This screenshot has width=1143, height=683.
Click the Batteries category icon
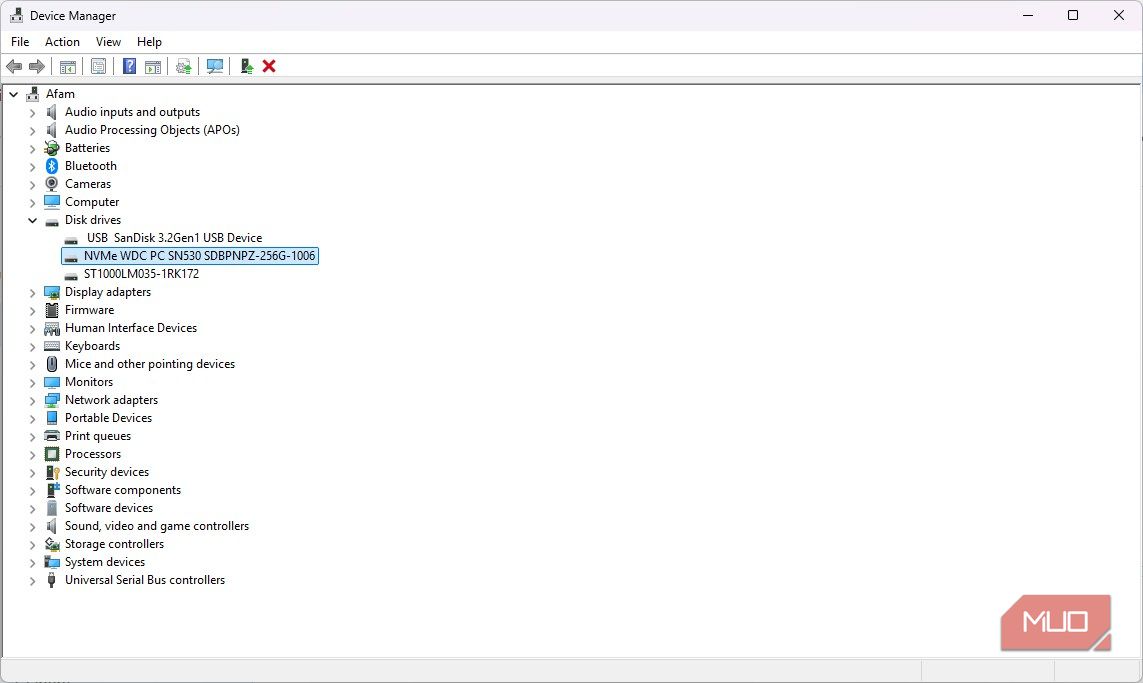coord(52,148)
